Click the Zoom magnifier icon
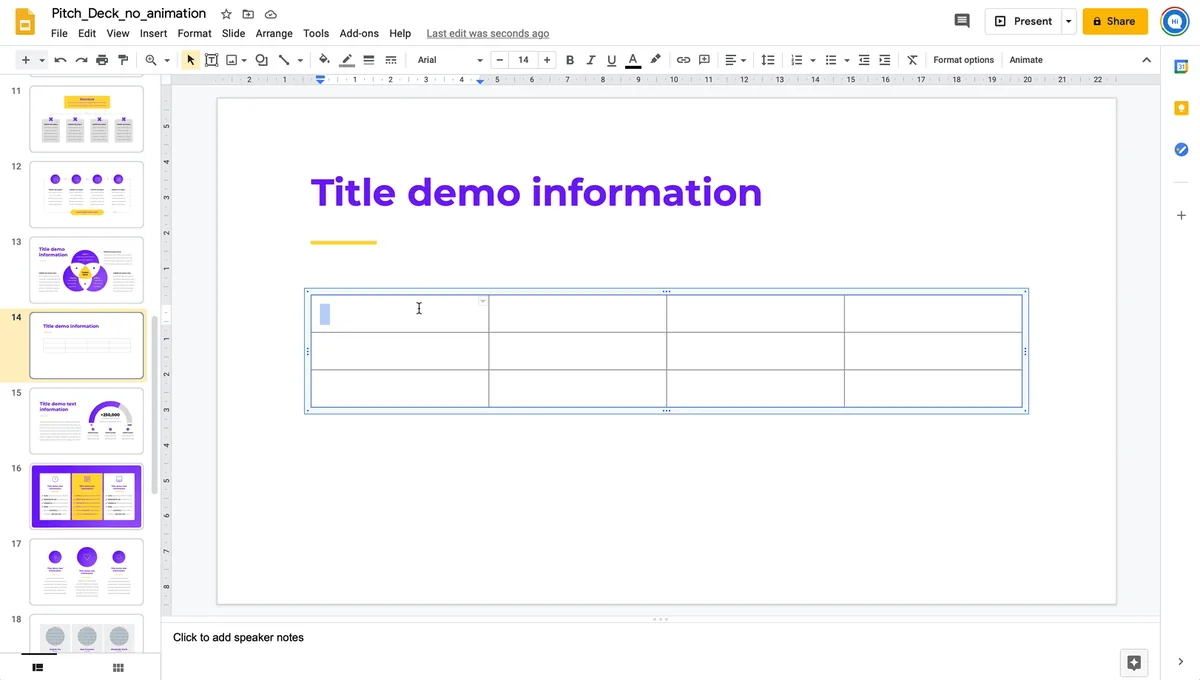The image size is (1200, 680). (x=151, y=60)
